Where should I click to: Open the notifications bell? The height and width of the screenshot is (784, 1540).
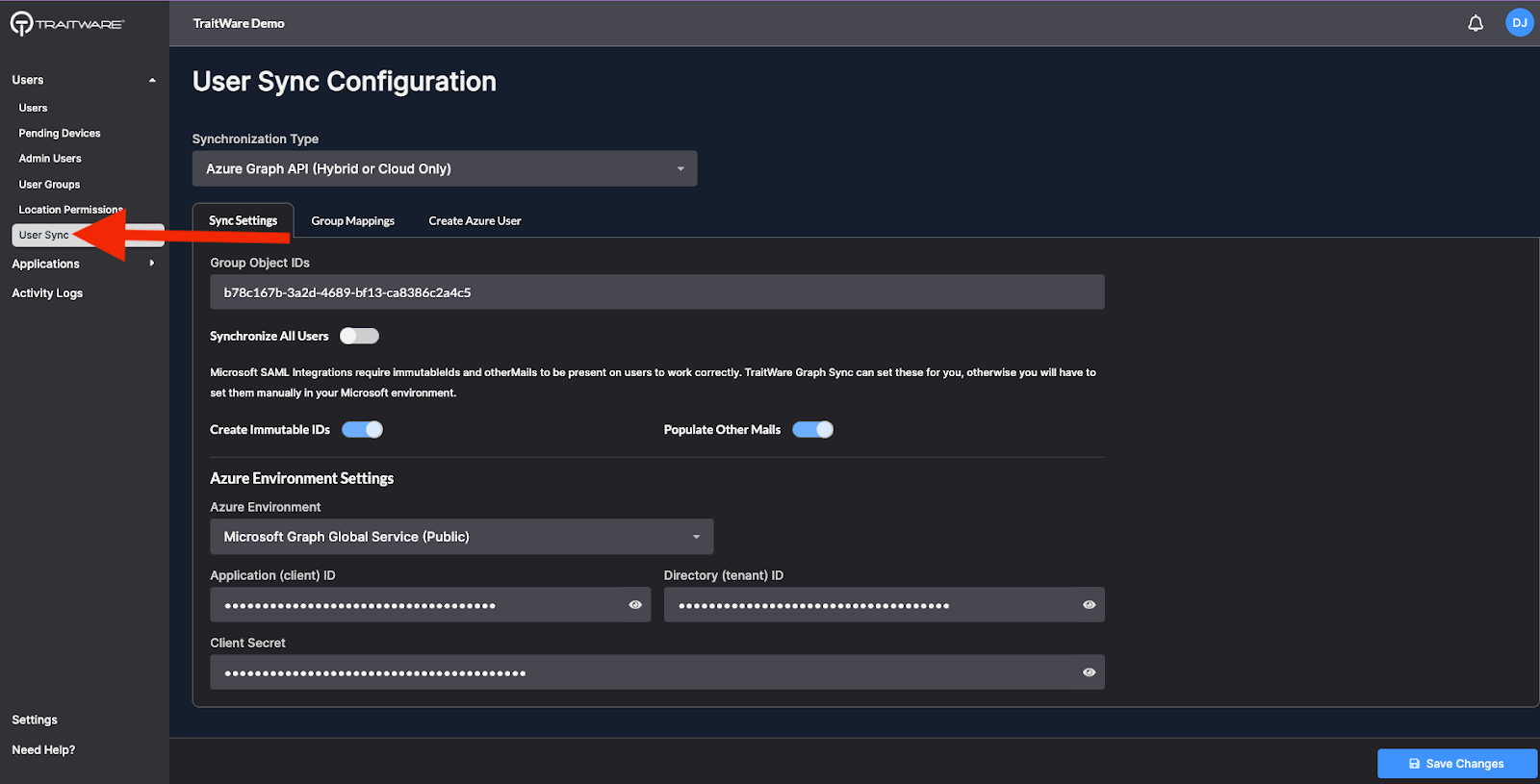1475,23
